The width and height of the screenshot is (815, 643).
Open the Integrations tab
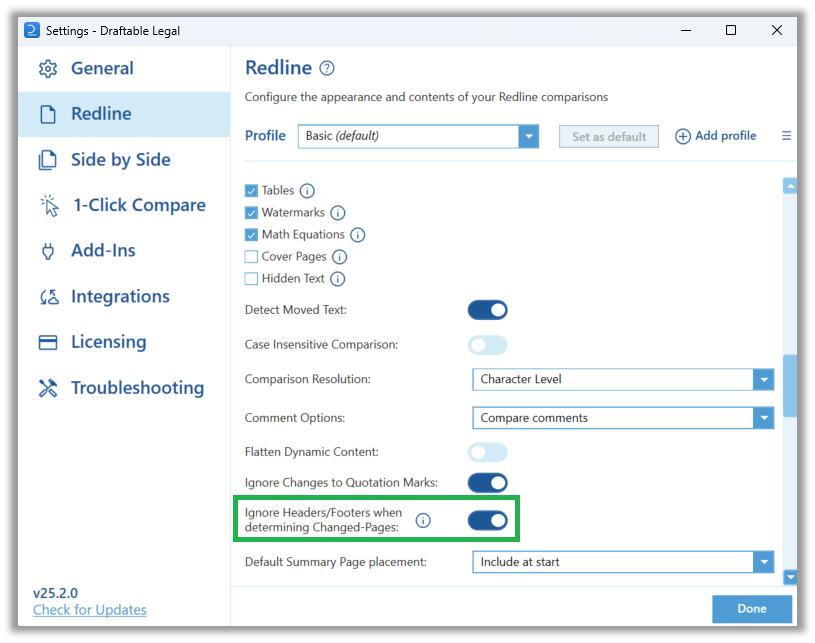(124, 297)
